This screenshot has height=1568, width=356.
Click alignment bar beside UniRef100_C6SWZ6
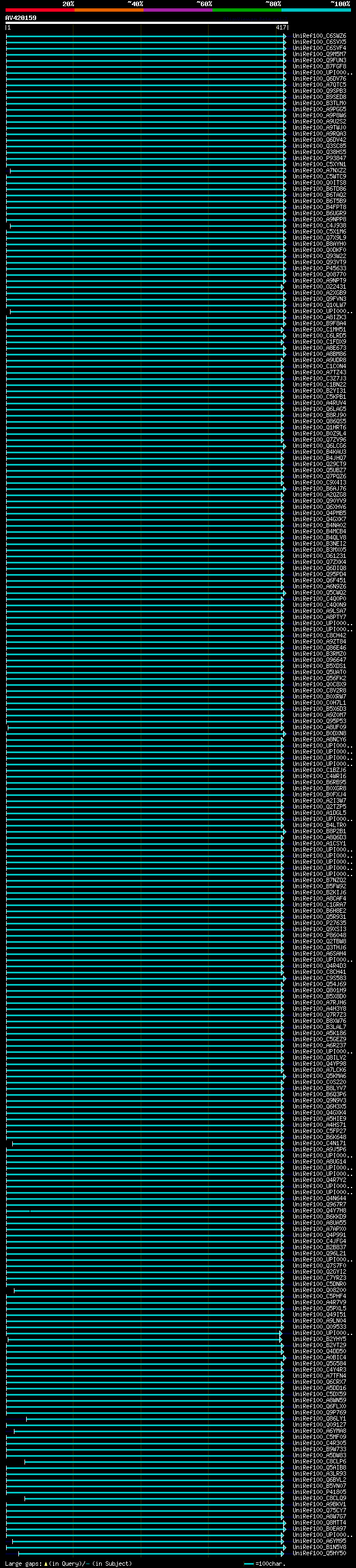[x=146, y=36]
